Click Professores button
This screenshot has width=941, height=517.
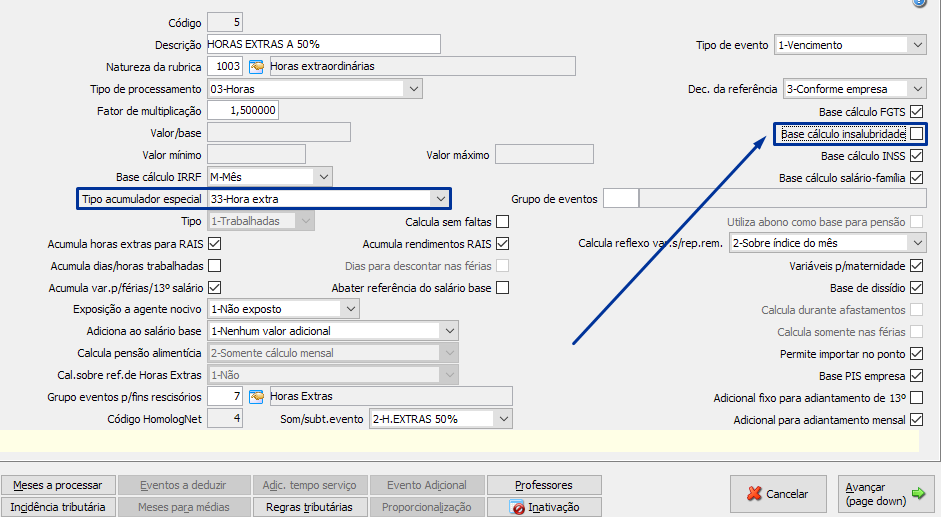click(x=544, y=485)
